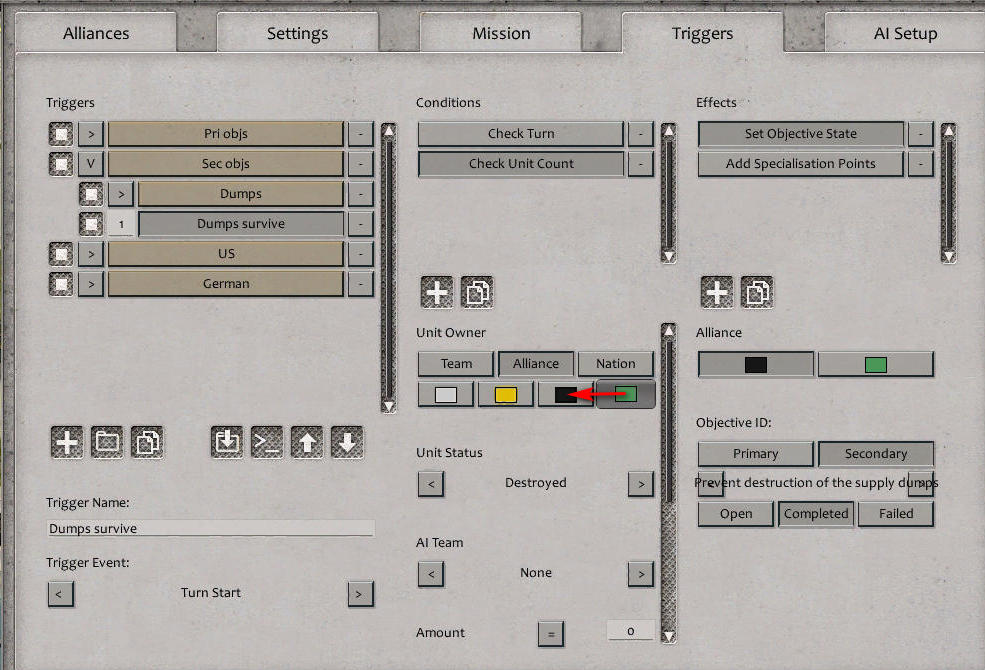The height and width of the screenshot is (670, 985).
Task: Remove the Sec objs trigger
Action: pos(361,164)
